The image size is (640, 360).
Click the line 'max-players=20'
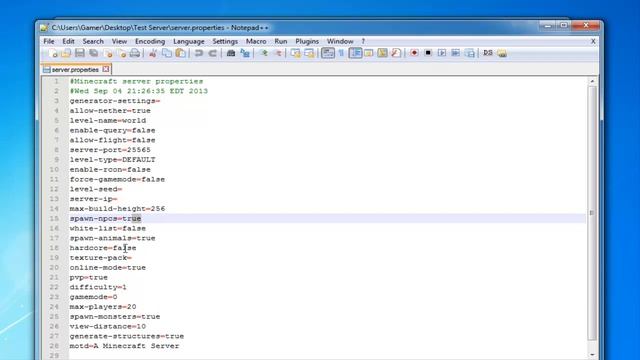click(x=103, y=307)
